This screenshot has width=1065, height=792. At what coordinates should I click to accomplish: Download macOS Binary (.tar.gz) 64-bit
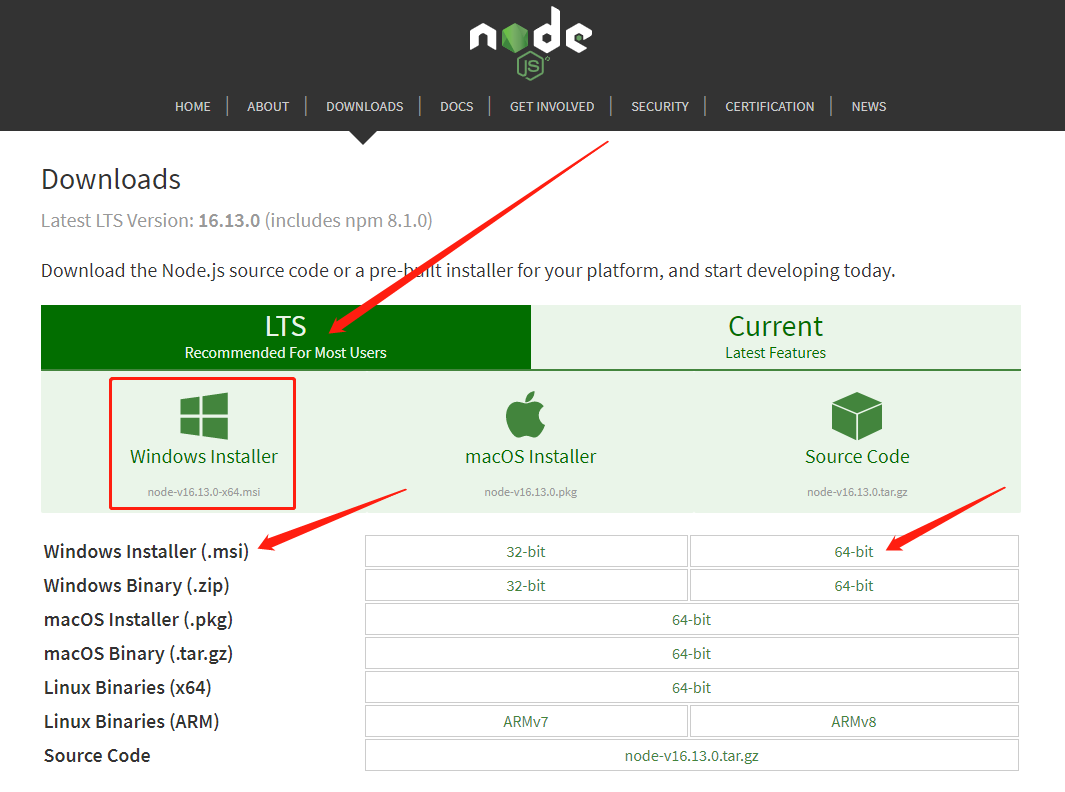pyautogui.click(x=691, y=653)
